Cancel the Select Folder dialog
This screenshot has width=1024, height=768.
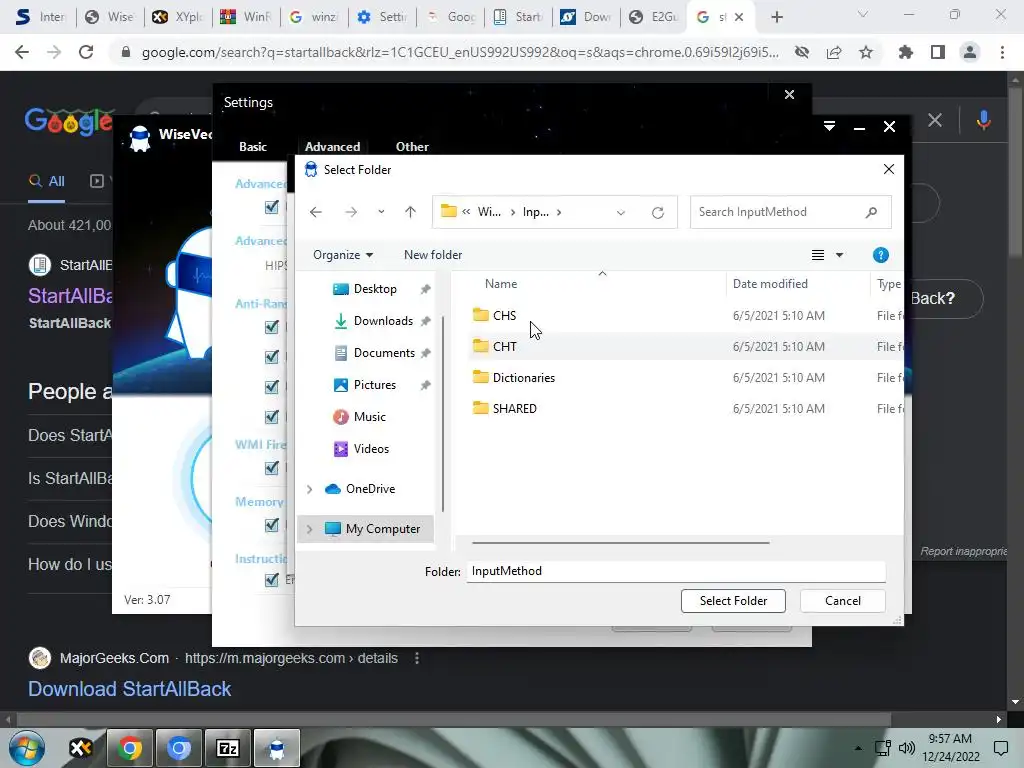842,601
